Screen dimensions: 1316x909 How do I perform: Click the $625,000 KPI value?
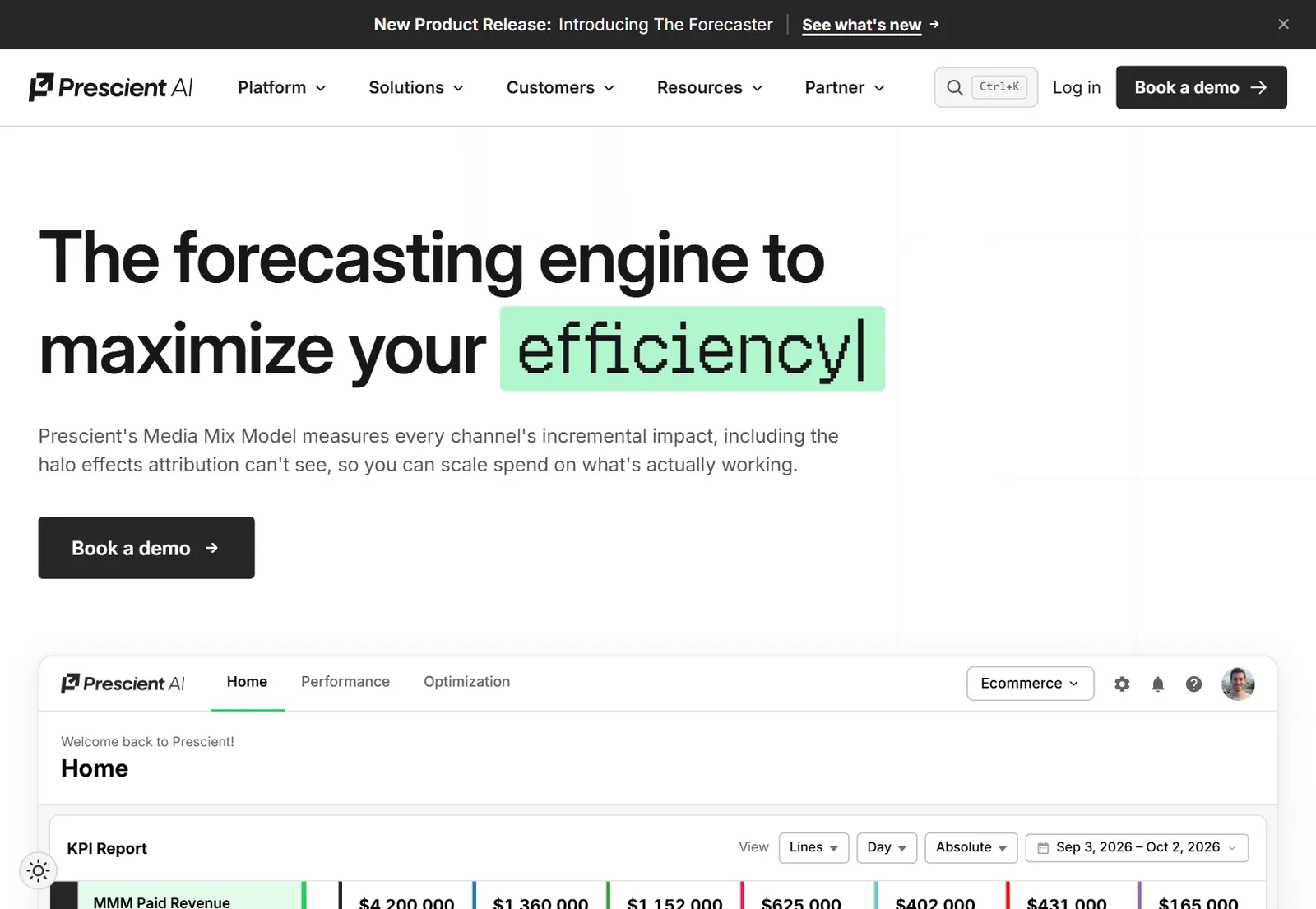point(801,902)
